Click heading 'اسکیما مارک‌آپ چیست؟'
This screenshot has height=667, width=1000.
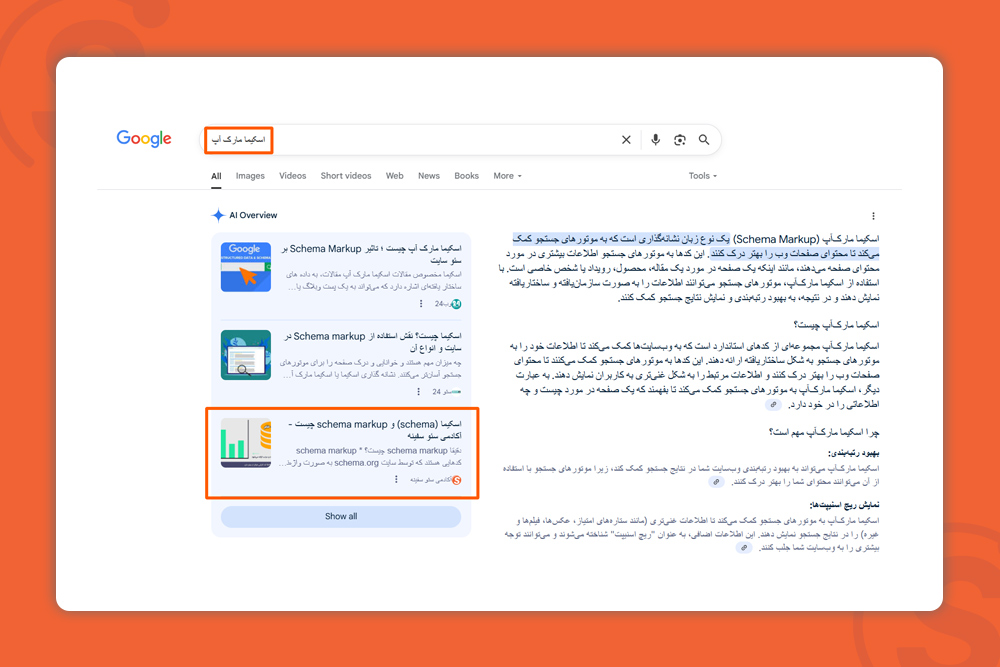click(x=836, y=325)
